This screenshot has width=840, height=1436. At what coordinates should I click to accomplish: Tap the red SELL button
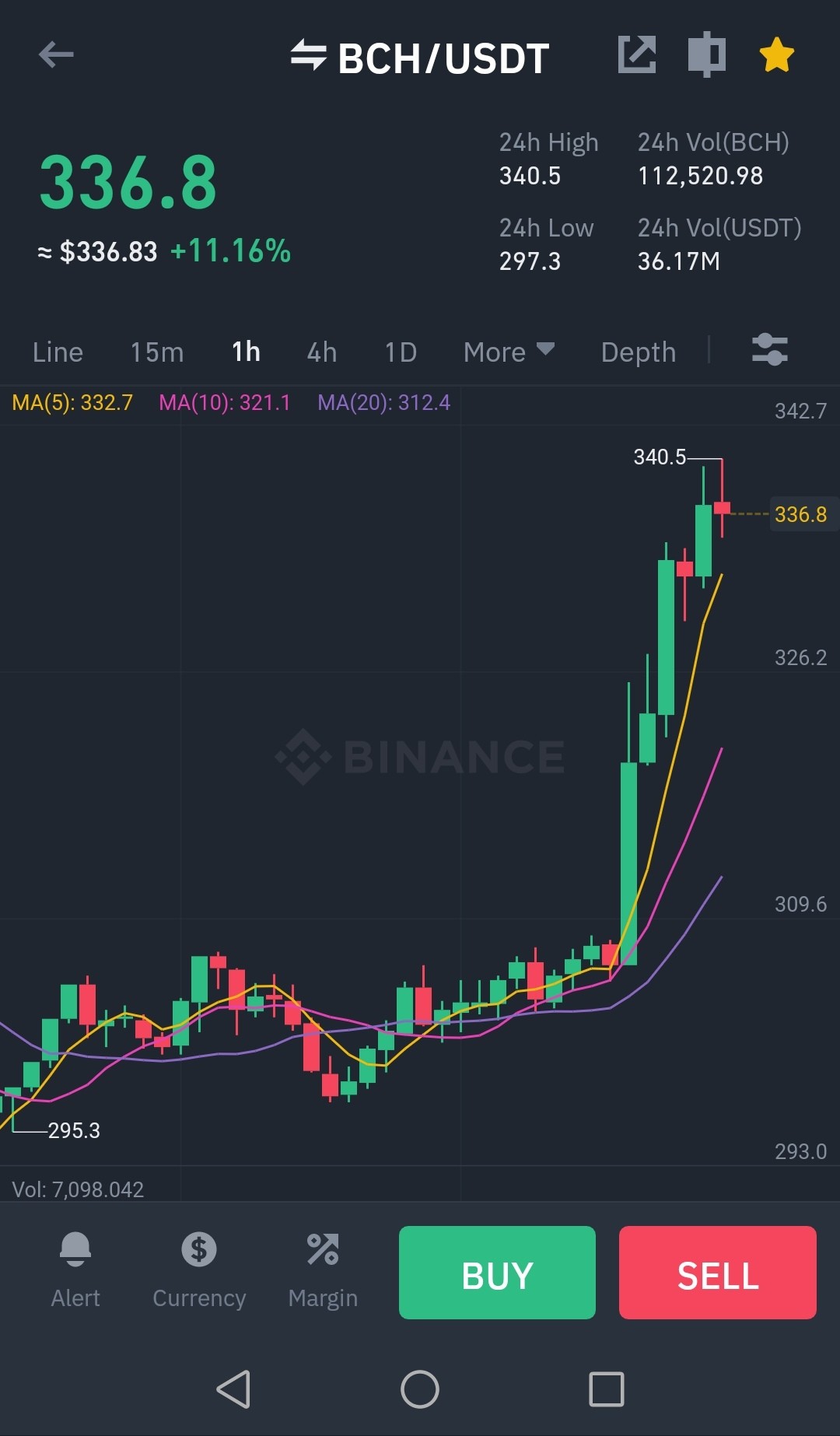(718, 1273)
